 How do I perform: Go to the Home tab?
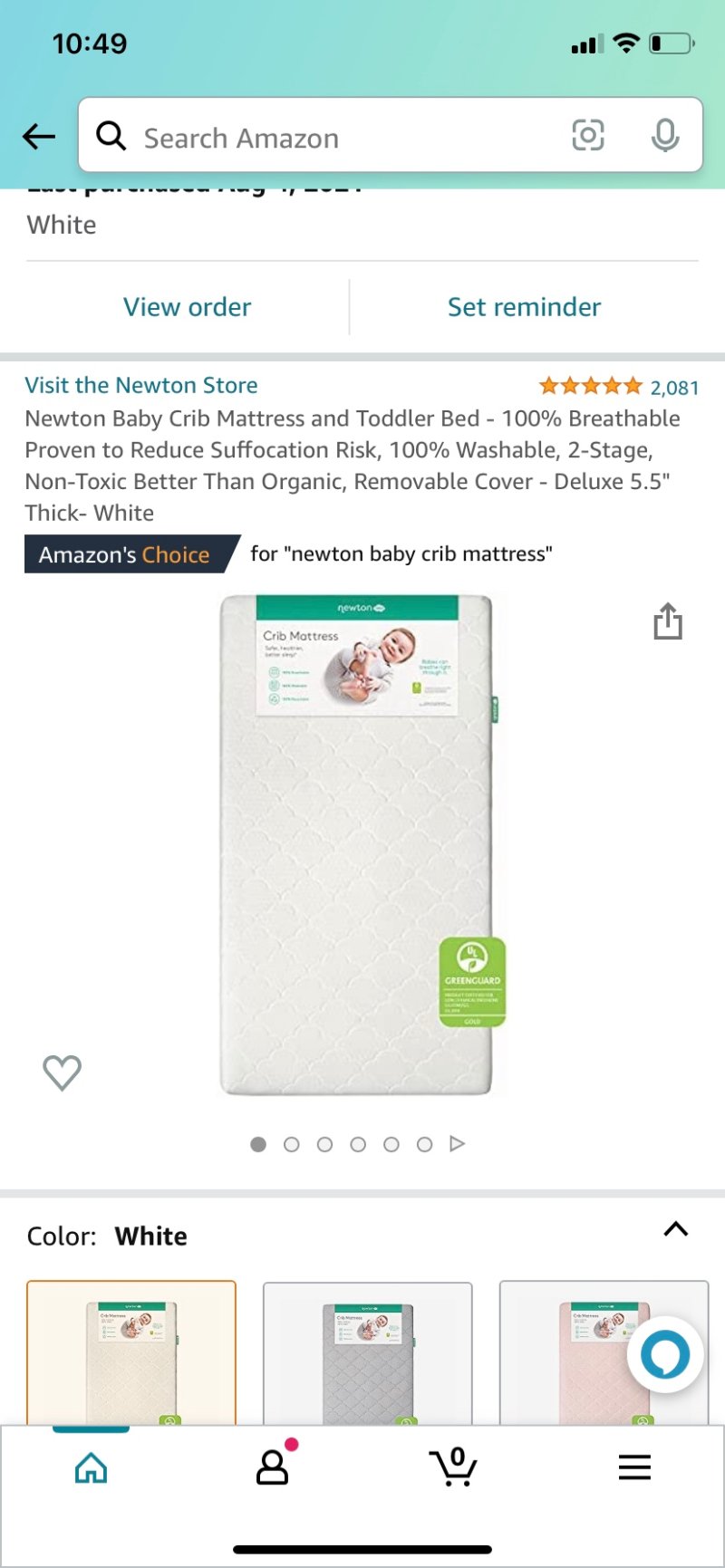(91, 1467)
